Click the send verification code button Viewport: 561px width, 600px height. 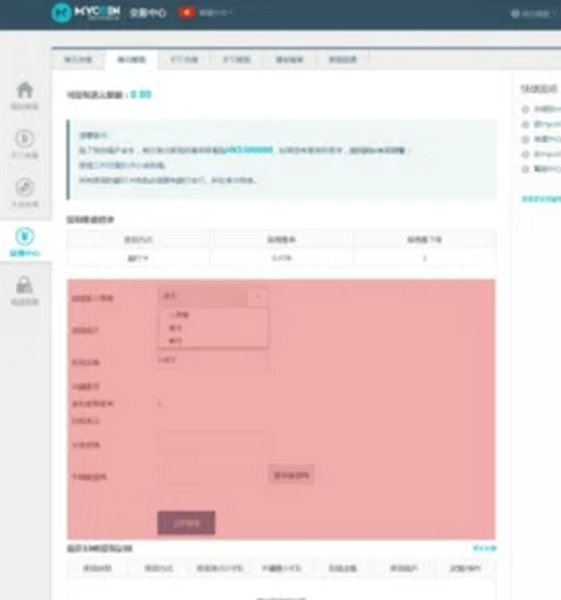[x=291, y=475]
